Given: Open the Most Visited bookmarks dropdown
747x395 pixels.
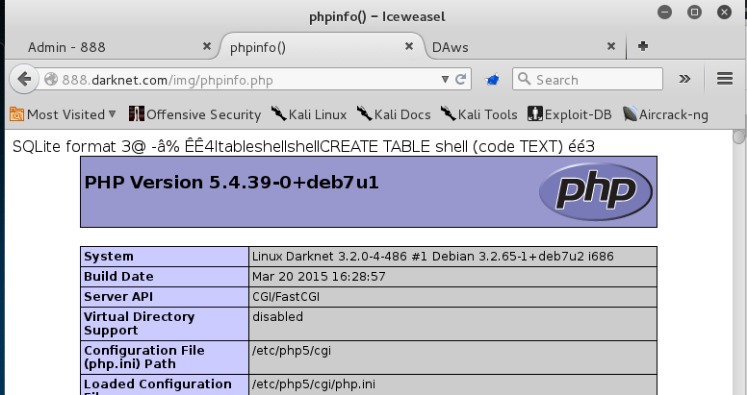Looking at the screenshot, I should click(62, 114).
